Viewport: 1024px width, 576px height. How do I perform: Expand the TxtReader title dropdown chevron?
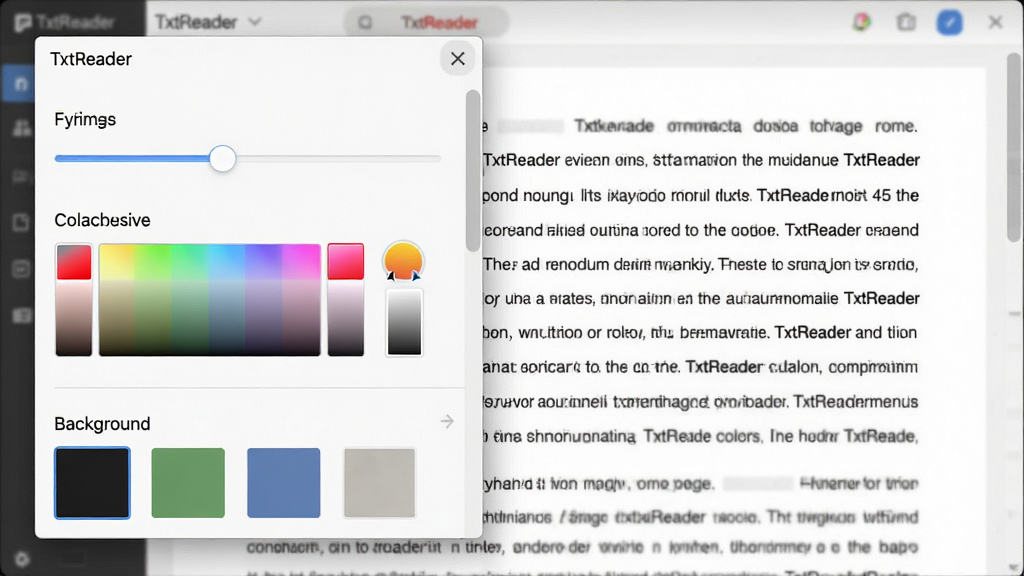255,22
